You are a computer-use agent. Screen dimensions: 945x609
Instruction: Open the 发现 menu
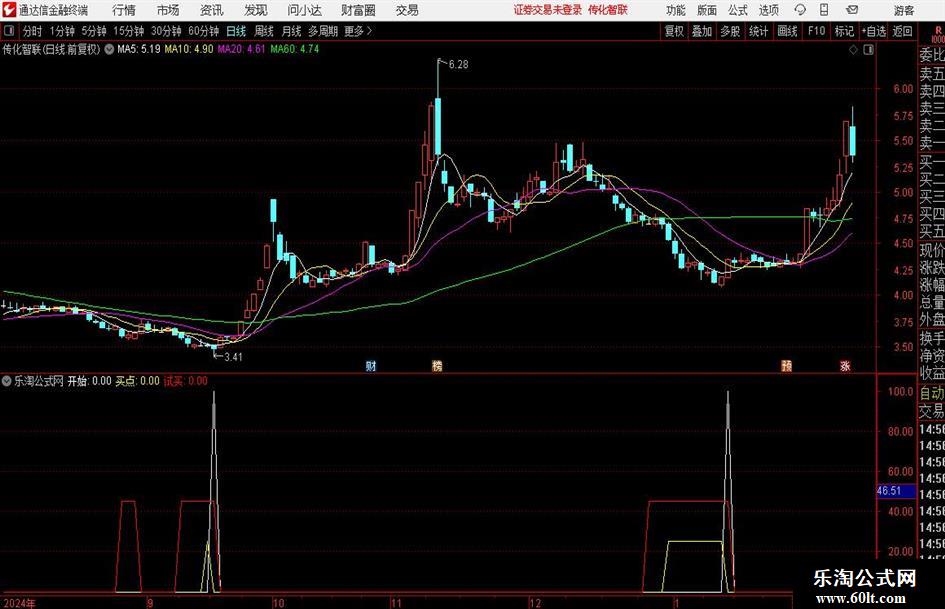pyautogui.click(x=256, y=10)
